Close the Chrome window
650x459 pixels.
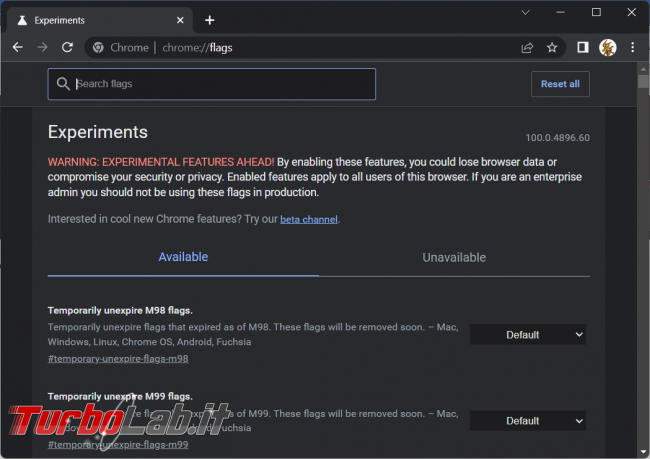click(631, 12)
